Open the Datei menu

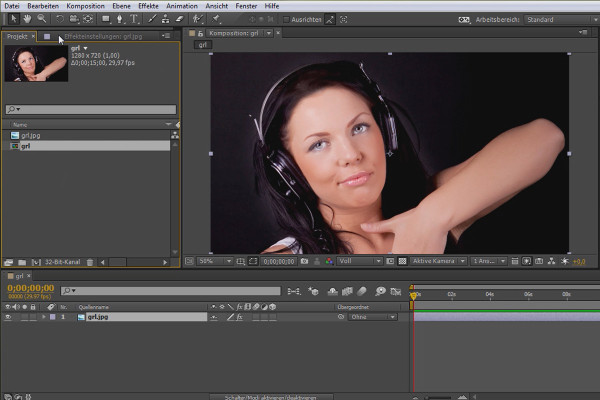tap(12, 6)
